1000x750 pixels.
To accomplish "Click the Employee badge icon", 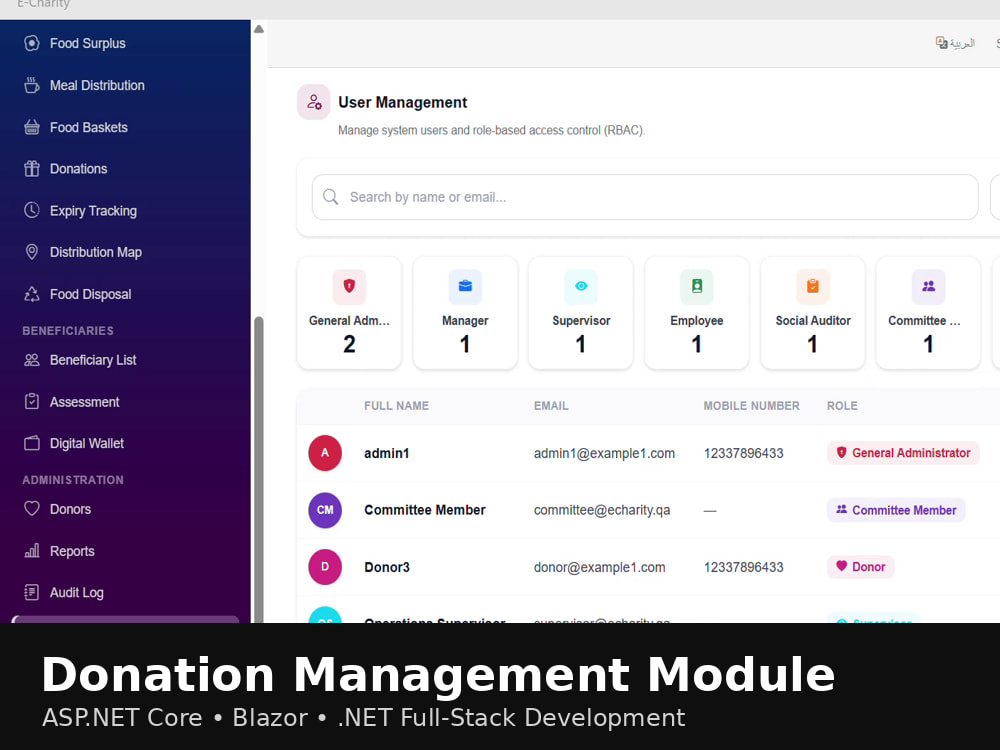I will (x=697, y=286).
